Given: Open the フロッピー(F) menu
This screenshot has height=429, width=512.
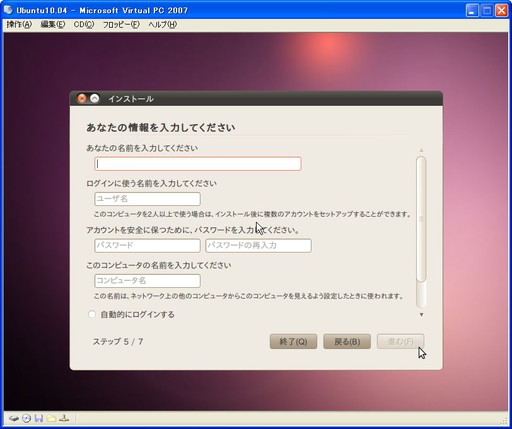Looking at the screenshot, I should pyautogui.click(x=121, y=25).
